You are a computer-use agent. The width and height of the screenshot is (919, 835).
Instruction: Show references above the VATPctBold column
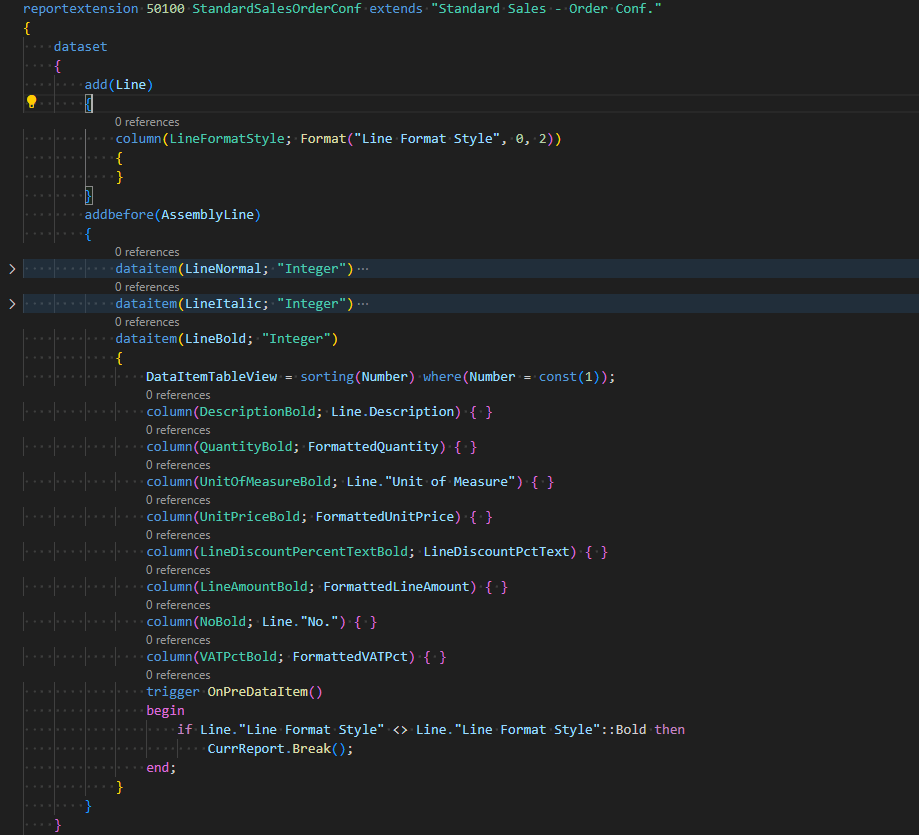pyautogui.click(x=178, y=640)
